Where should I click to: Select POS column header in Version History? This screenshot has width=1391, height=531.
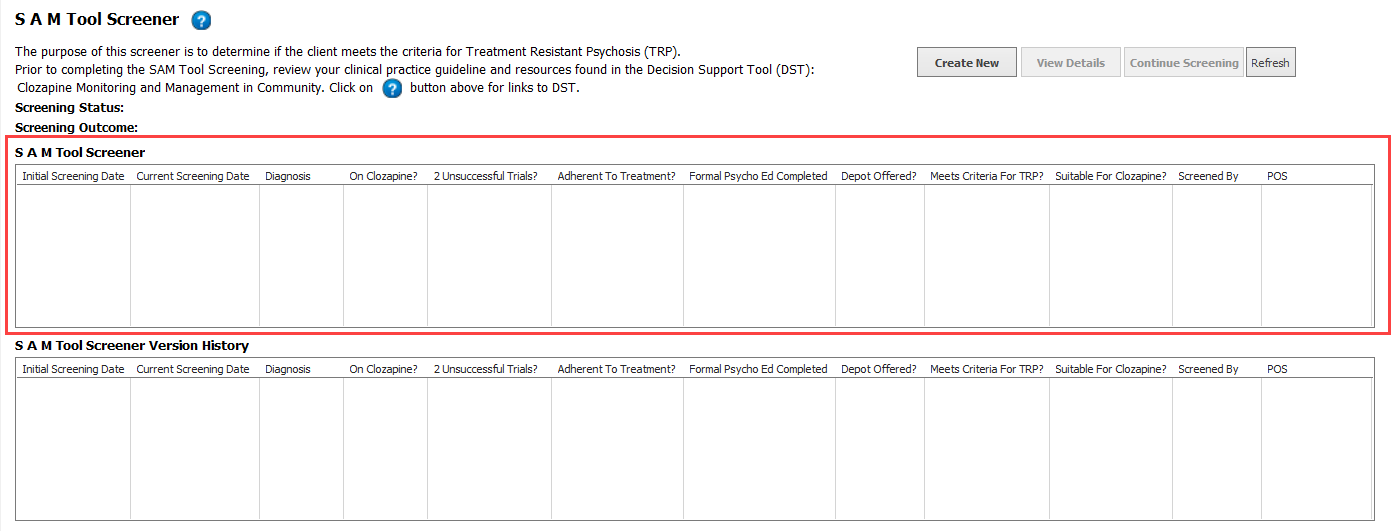coord(1277,369)
